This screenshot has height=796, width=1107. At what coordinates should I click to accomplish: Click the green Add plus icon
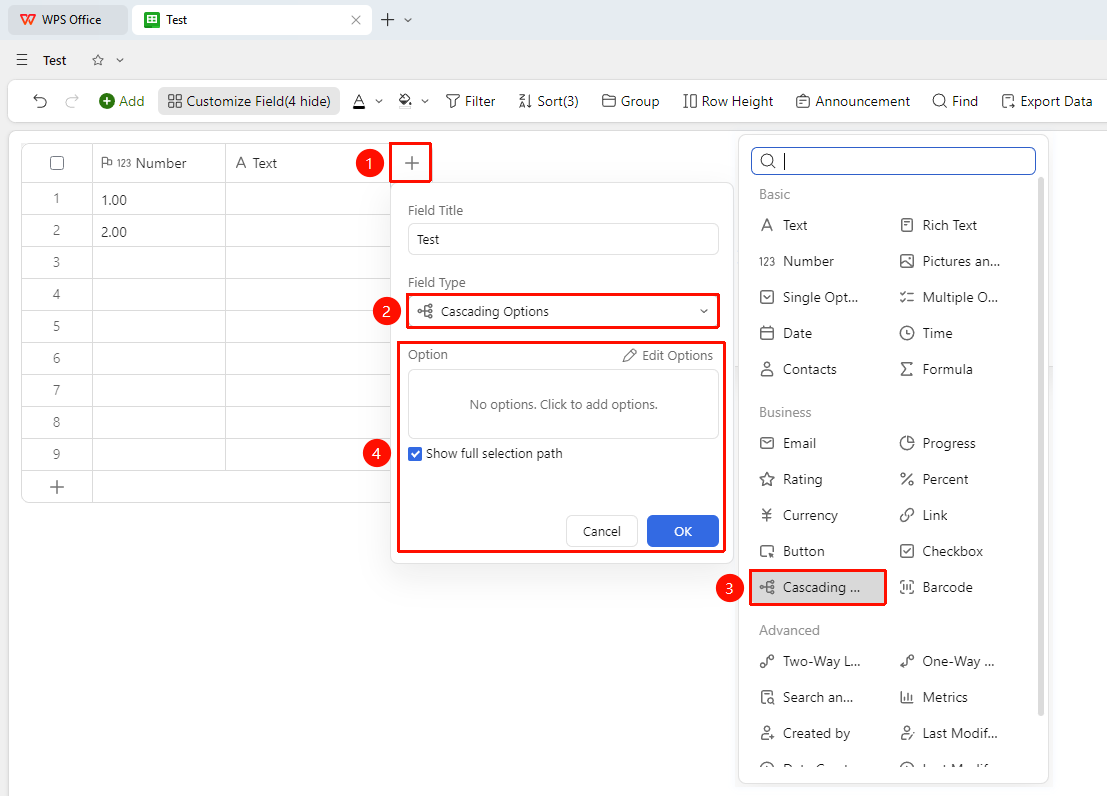(107, 101)
